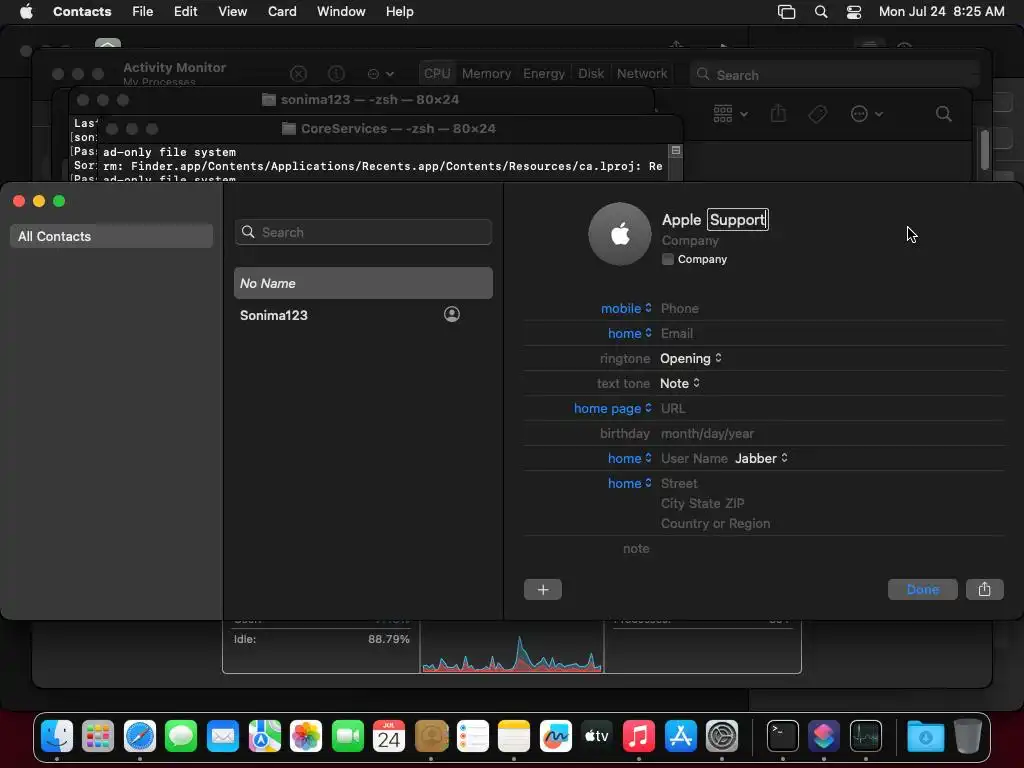Click the add field plus button
This screenshot has width=1024, height=768.
point(543,590)
